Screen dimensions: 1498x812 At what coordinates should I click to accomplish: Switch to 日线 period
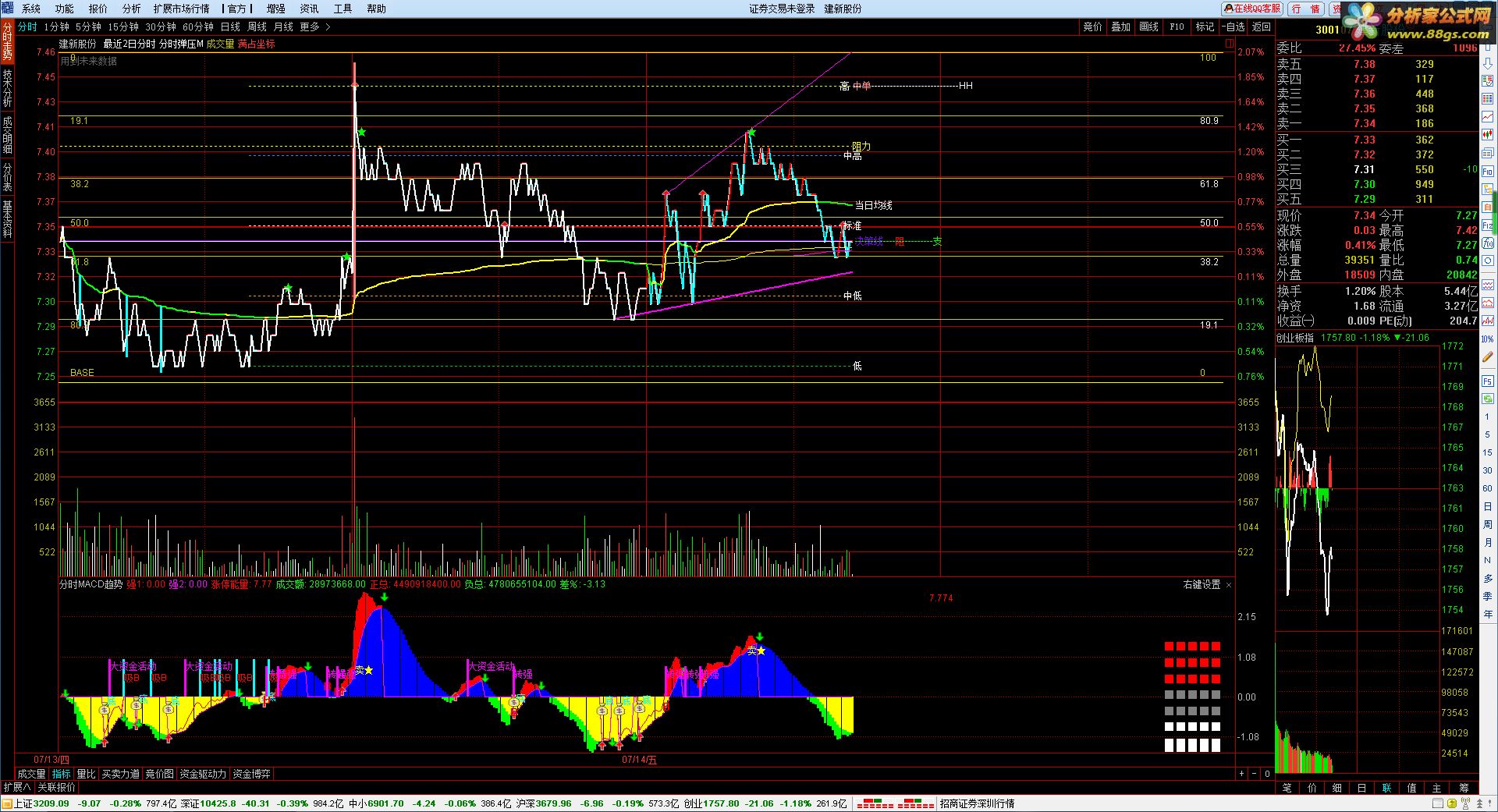tap(230, 27)
